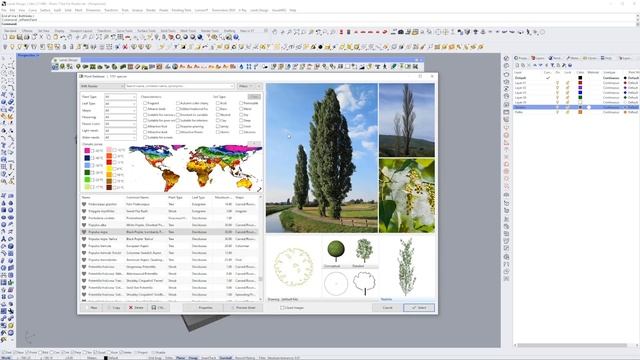Open the database selector dropdown beside search
The height and width of the screenshot is (360, 640).
point(102,86)
